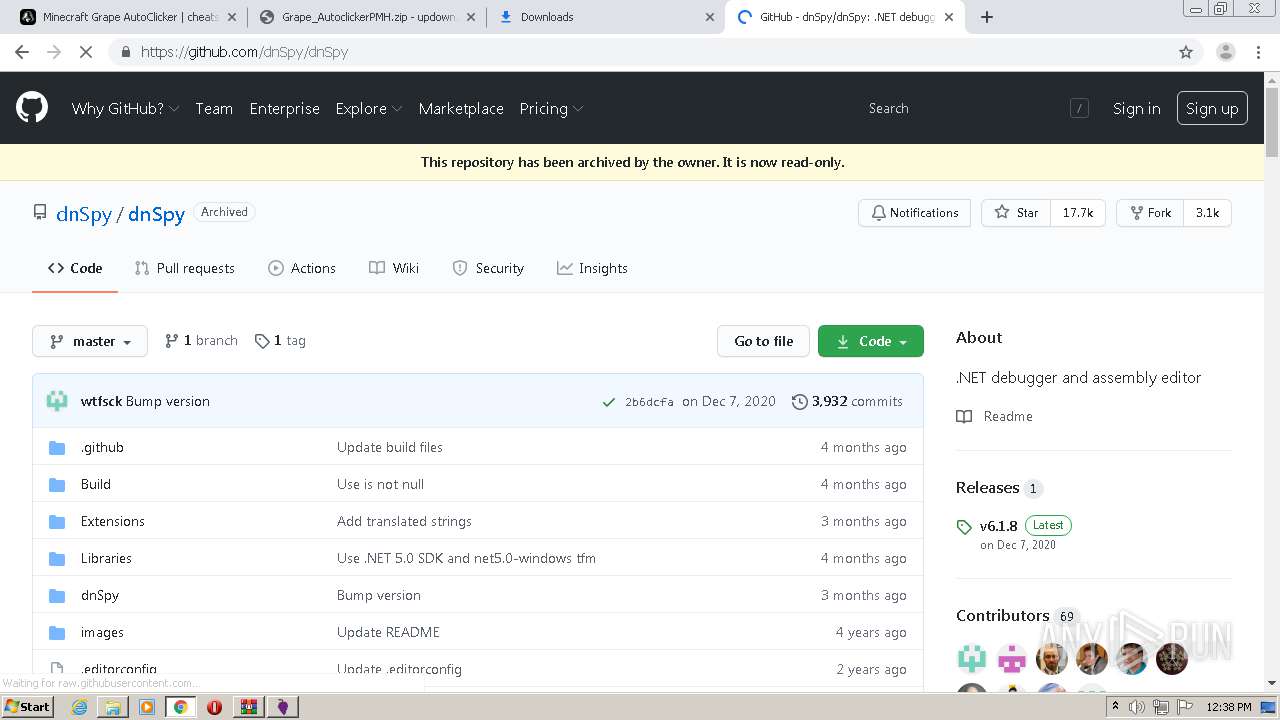
Task: Switch to the Downloads browser tab
Action: (605, 17)
